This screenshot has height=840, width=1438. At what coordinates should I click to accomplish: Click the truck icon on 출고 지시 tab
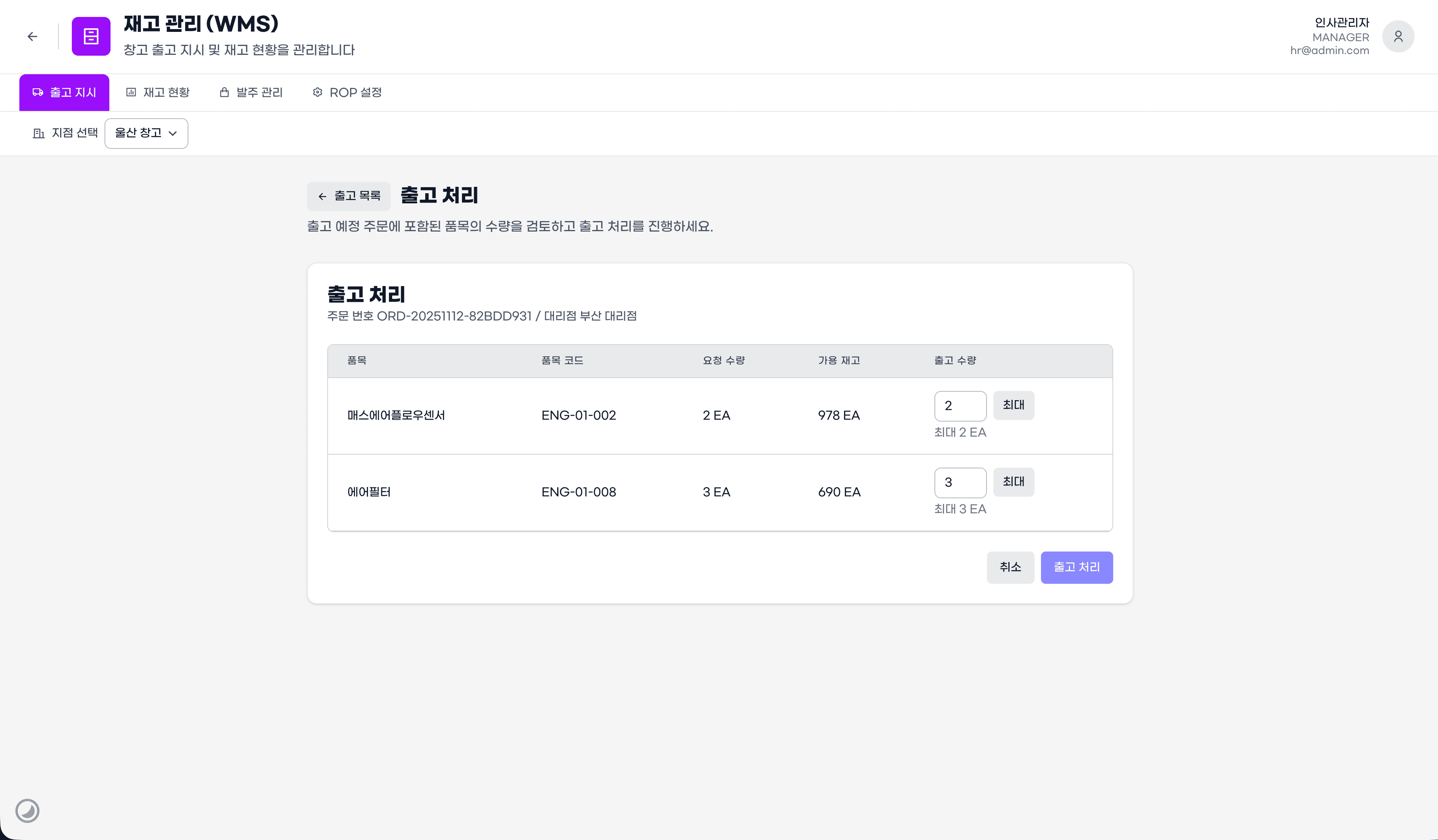pos(38,92)
